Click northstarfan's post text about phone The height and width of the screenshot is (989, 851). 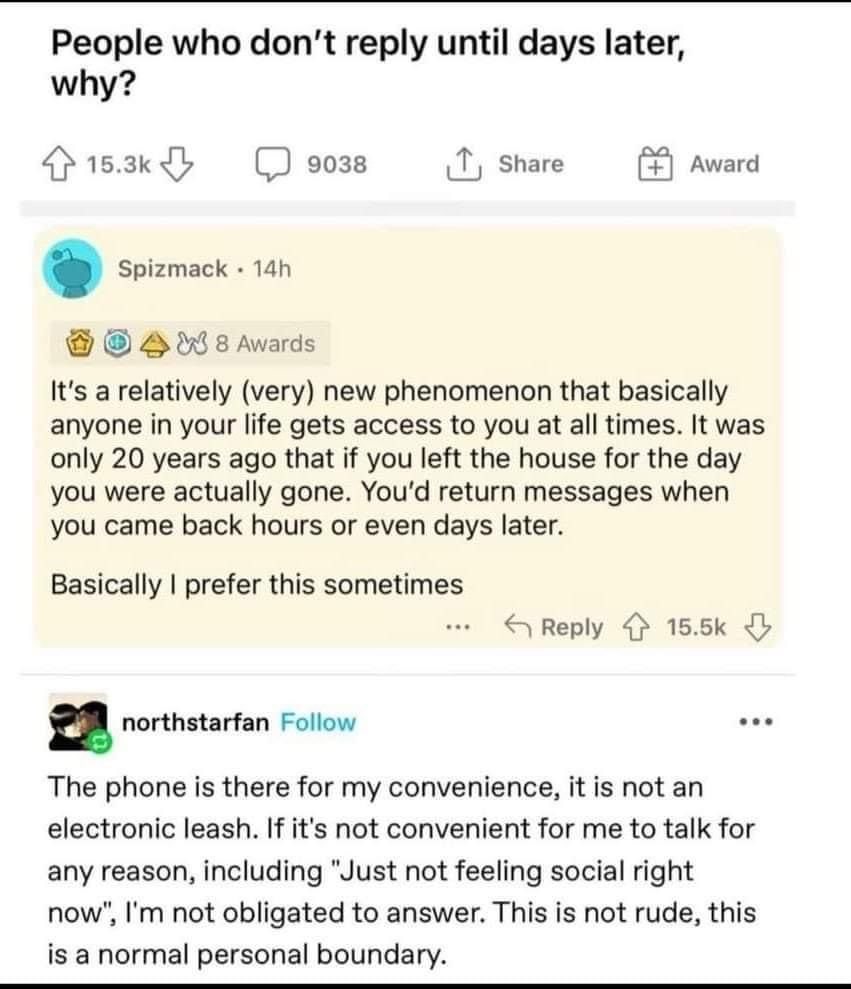402,871
